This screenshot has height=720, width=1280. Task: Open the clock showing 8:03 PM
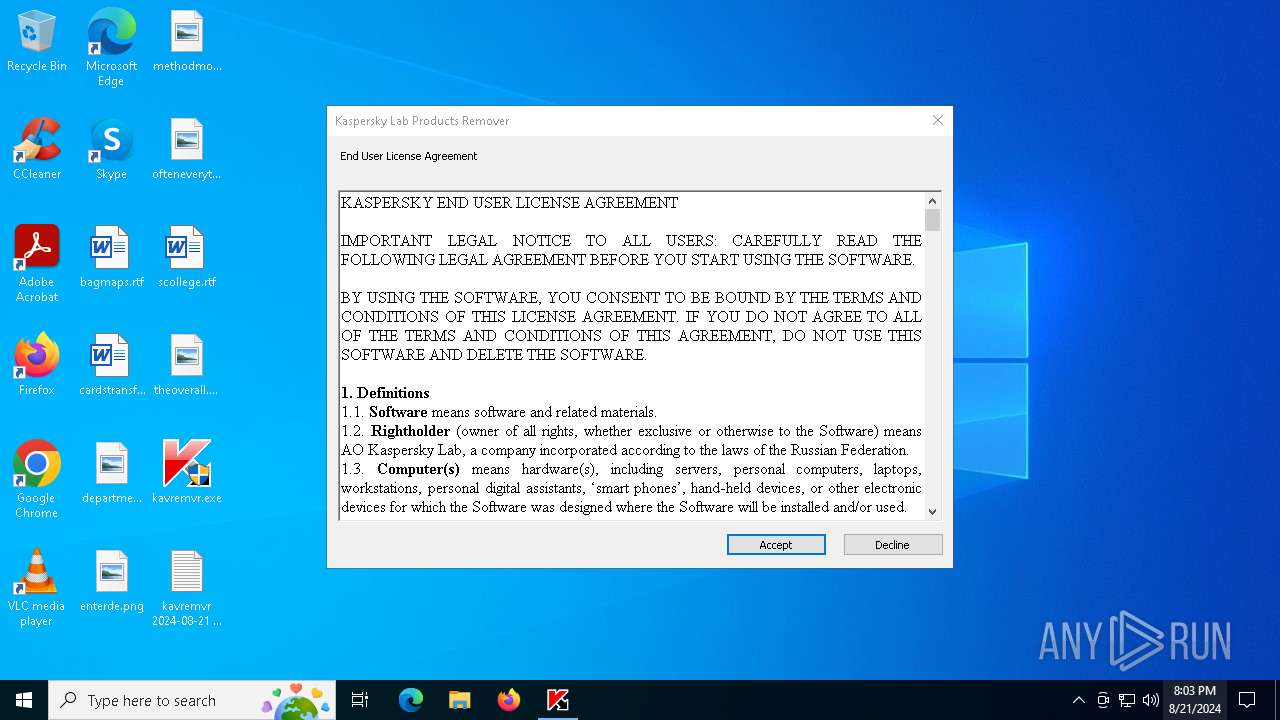coord(1195,700)
